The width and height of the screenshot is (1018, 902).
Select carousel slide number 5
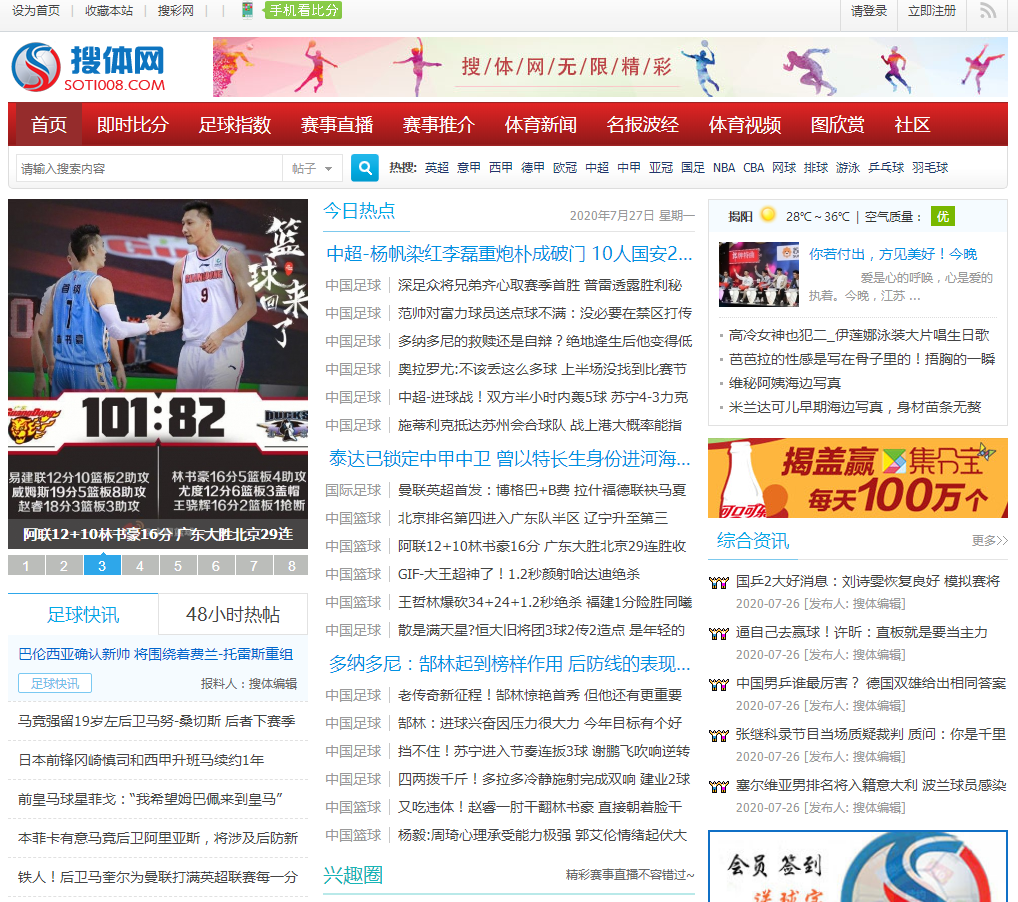coord(178,566)
